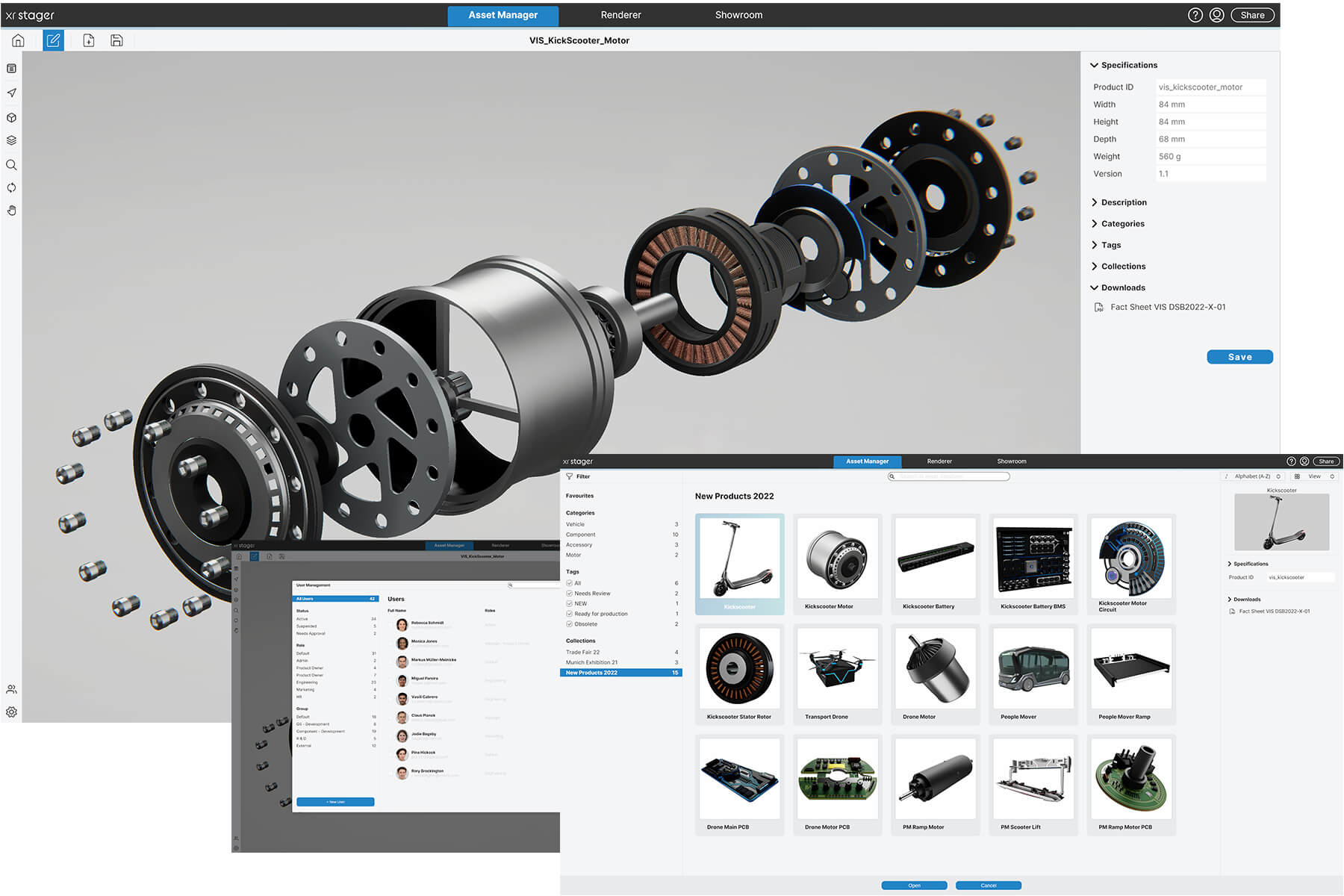
Task: Open the layers stack tool
Action: point(11,140)
